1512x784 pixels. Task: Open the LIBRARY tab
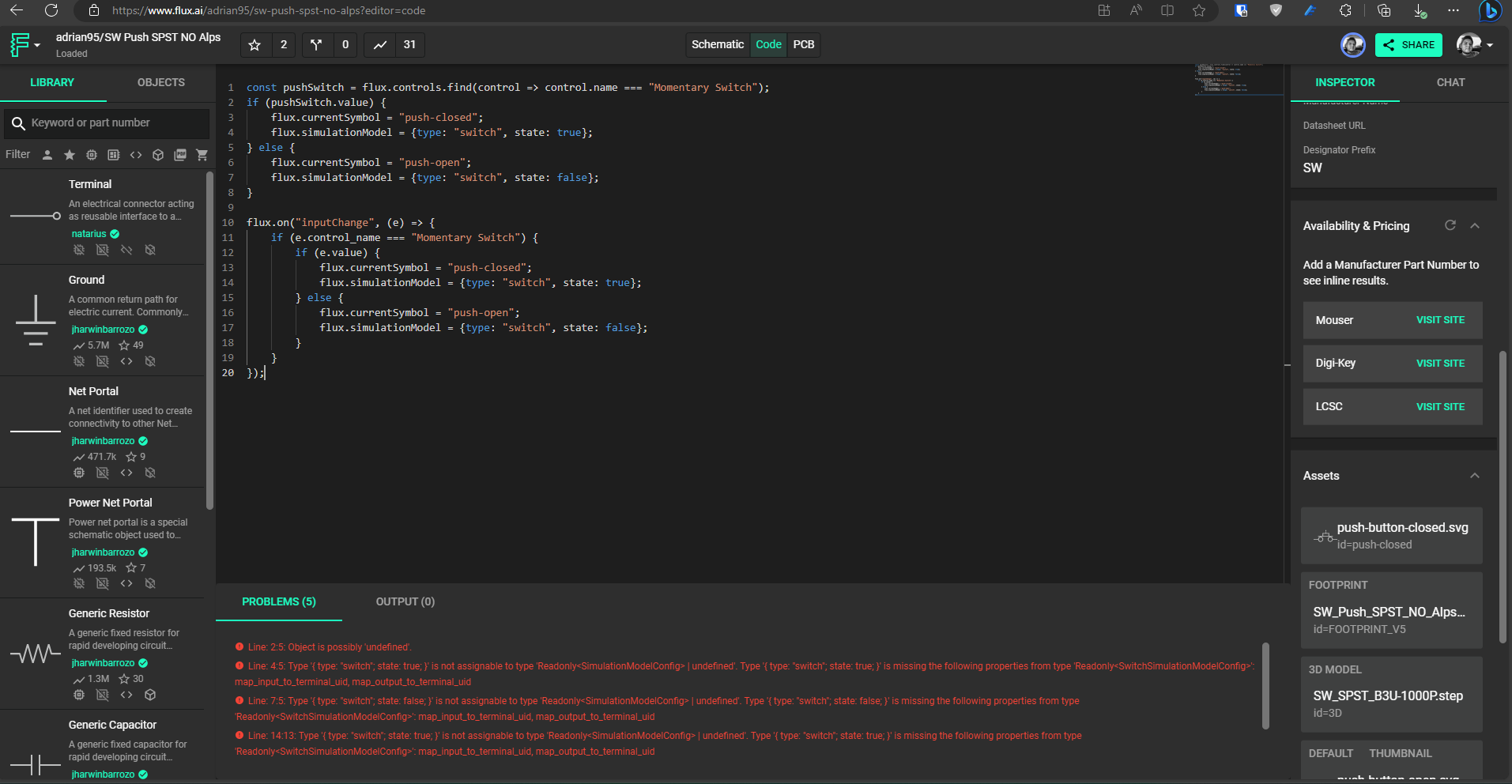tap(52, 82)
